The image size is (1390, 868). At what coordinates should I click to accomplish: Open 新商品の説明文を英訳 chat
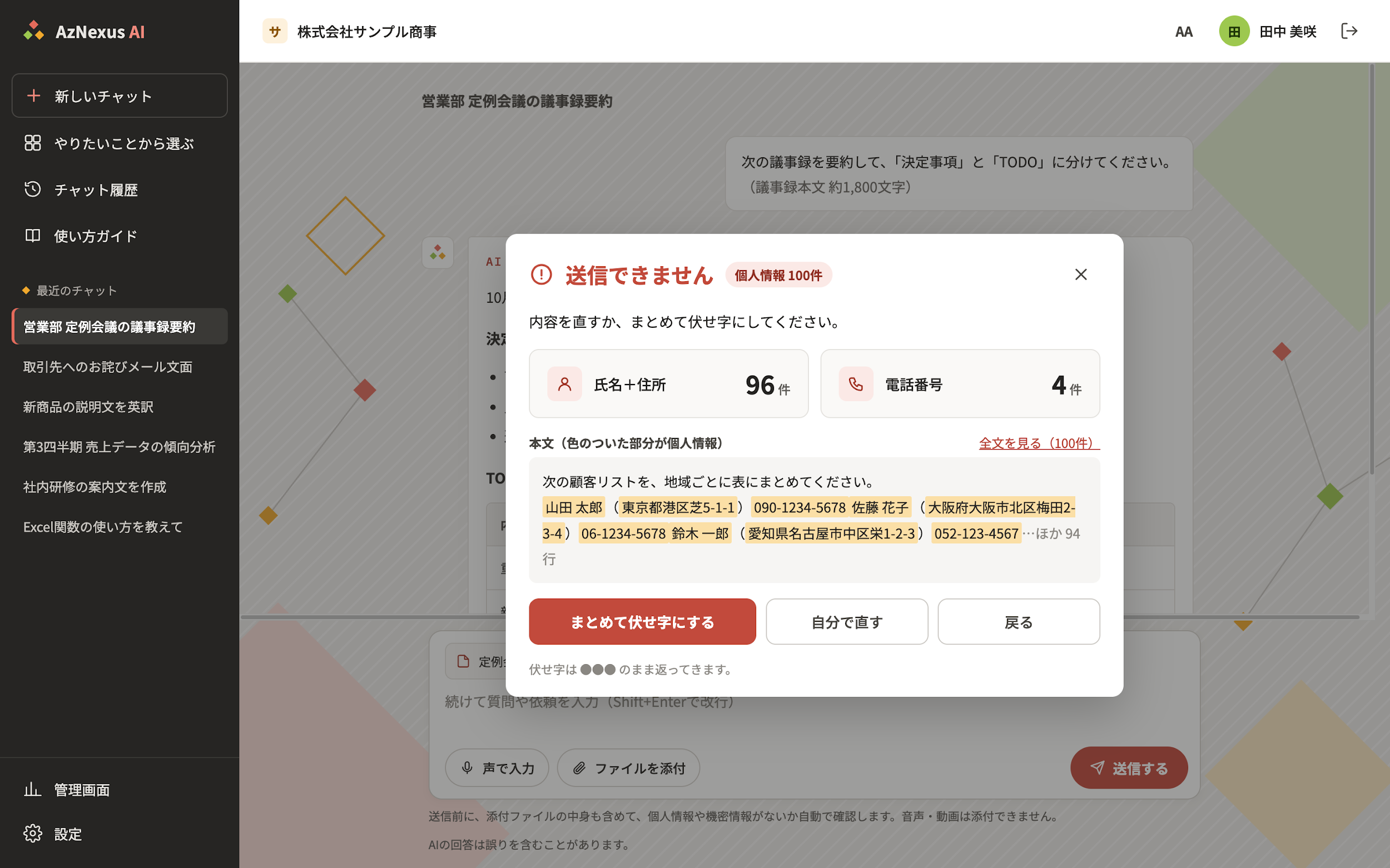(x=120, y=406)
